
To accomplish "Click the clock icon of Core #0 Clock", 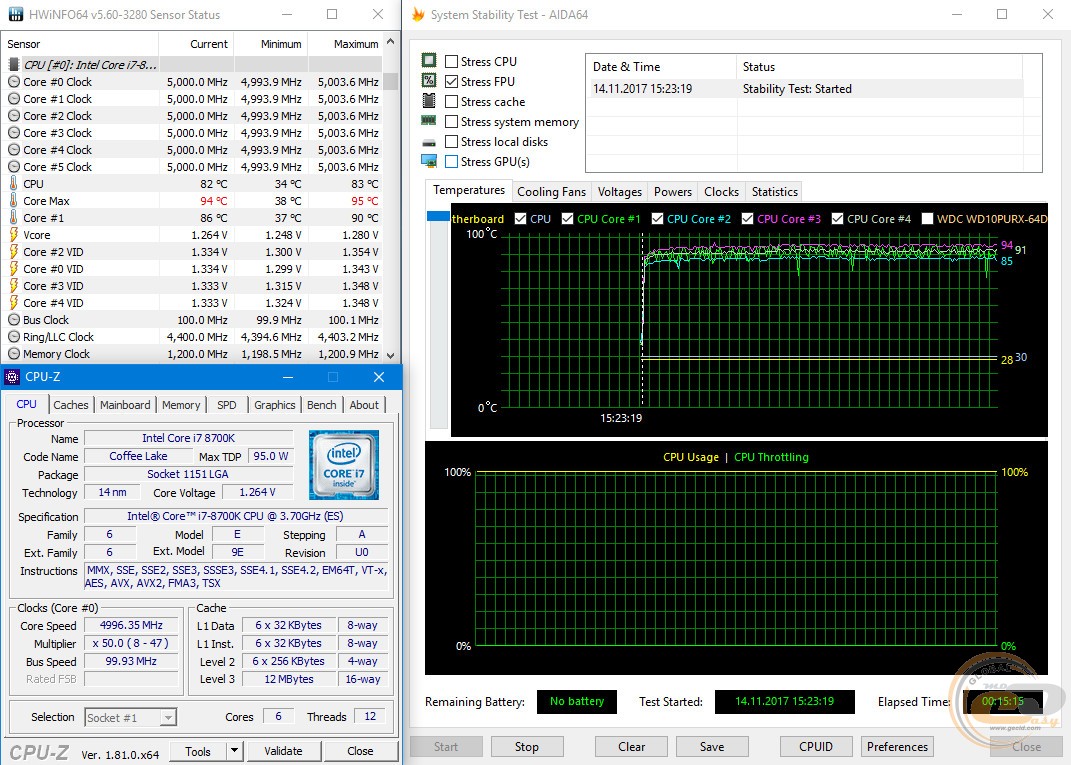I will point(14,82).
